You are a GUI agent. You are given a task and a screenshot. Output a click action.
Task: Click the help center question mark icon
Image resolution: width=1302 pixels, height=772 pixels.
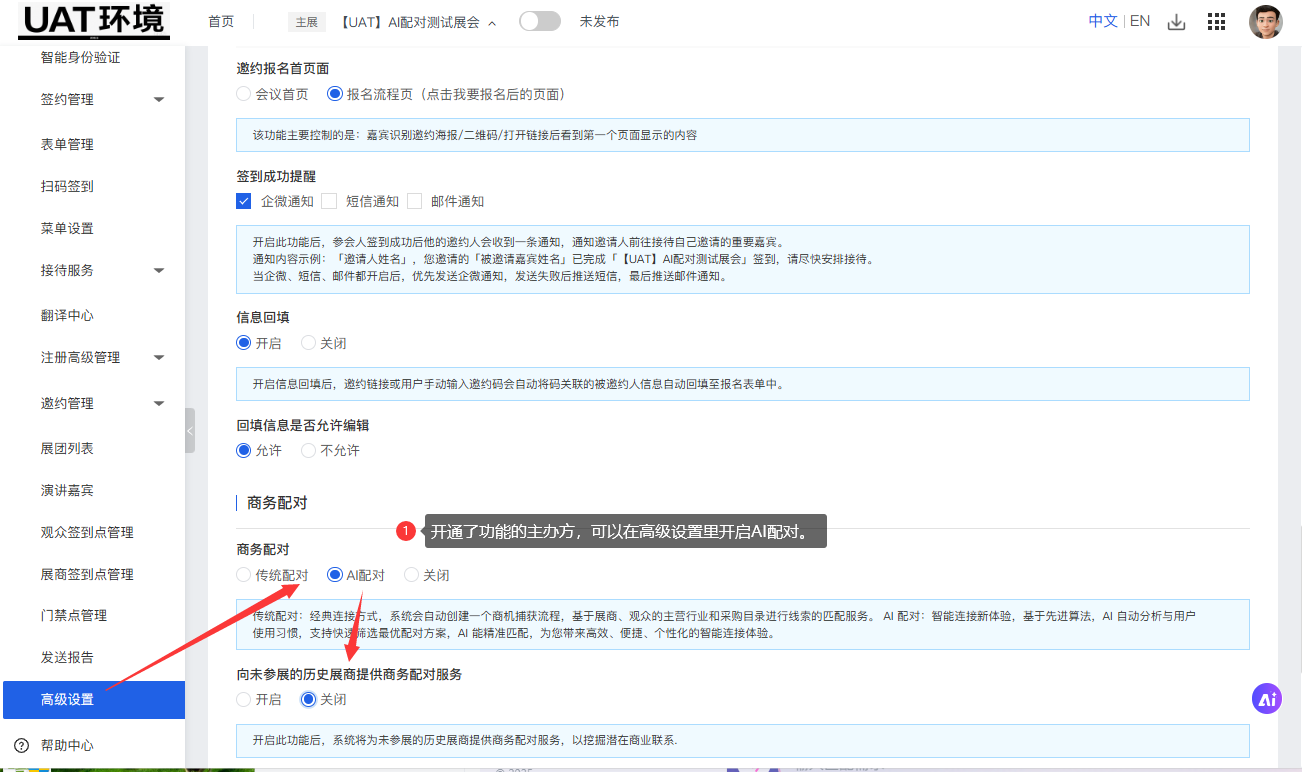pyautogui.click(x=22, y=745)
